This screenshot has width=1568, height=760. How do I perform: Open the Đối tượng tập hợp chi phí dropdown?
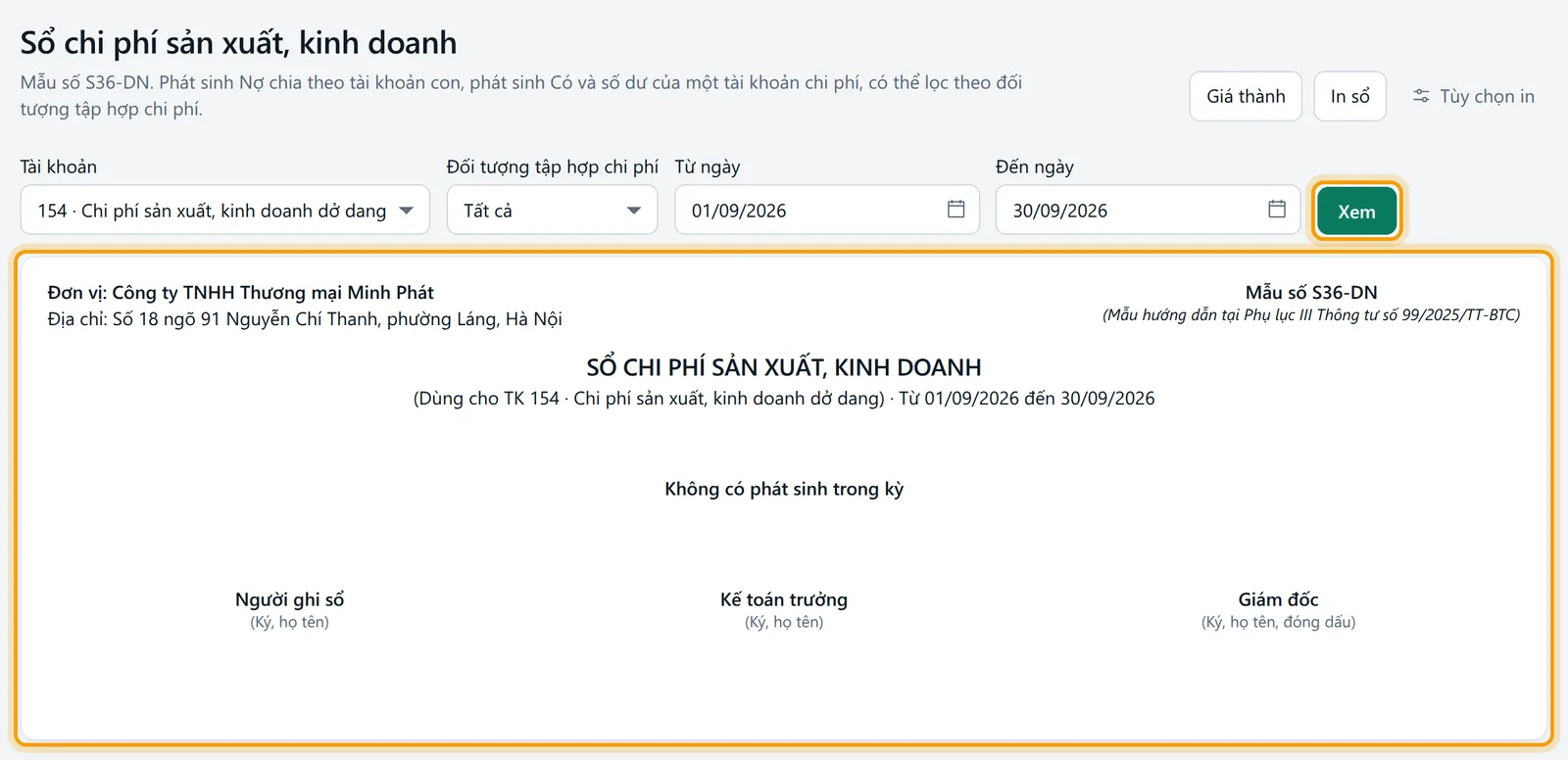(x=552, y=210)
